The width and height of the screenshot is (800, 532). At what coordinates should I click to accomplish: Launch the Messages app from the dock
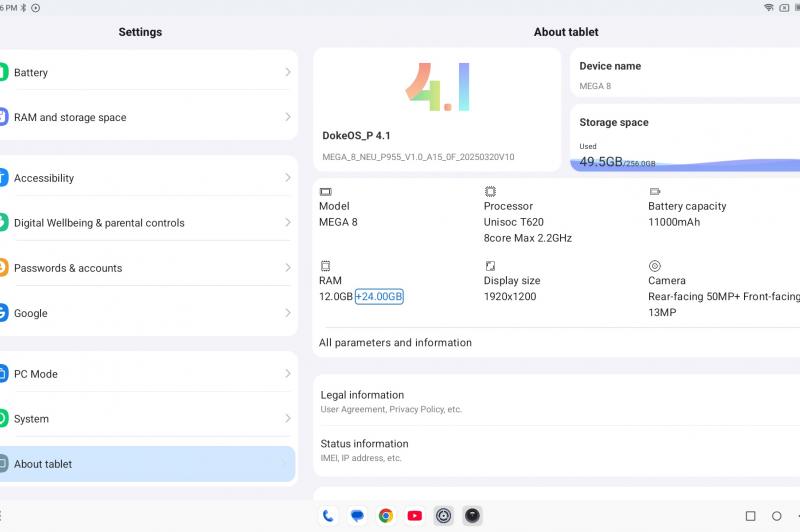[357, 516]
